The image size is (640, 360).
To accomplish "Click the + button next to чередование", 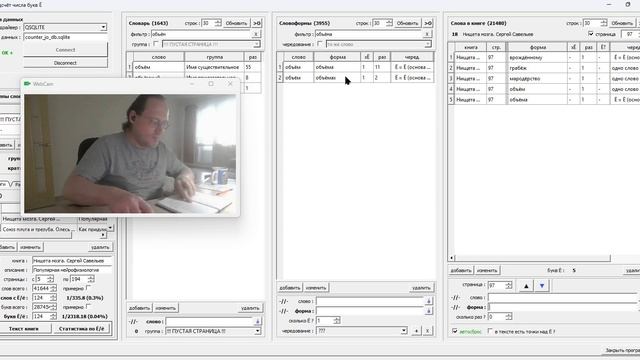I will coord(416,331).
